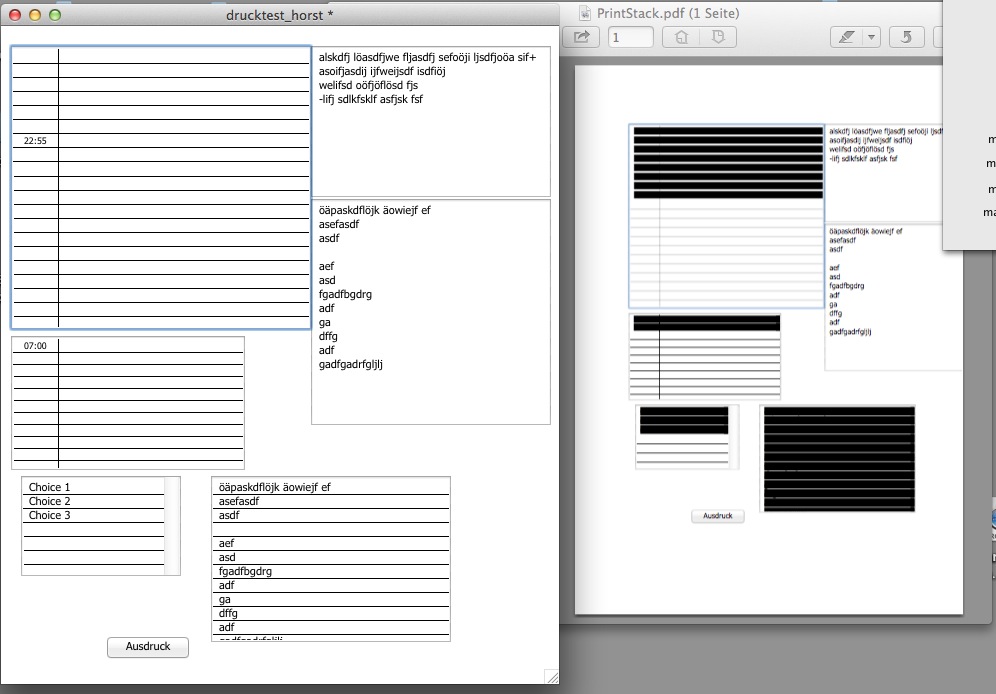Image resolution: width=996 pixels, height=694 pixels.
Task: Select the fgadfbgdrg row in bottom list
Action: coord(330,572)
